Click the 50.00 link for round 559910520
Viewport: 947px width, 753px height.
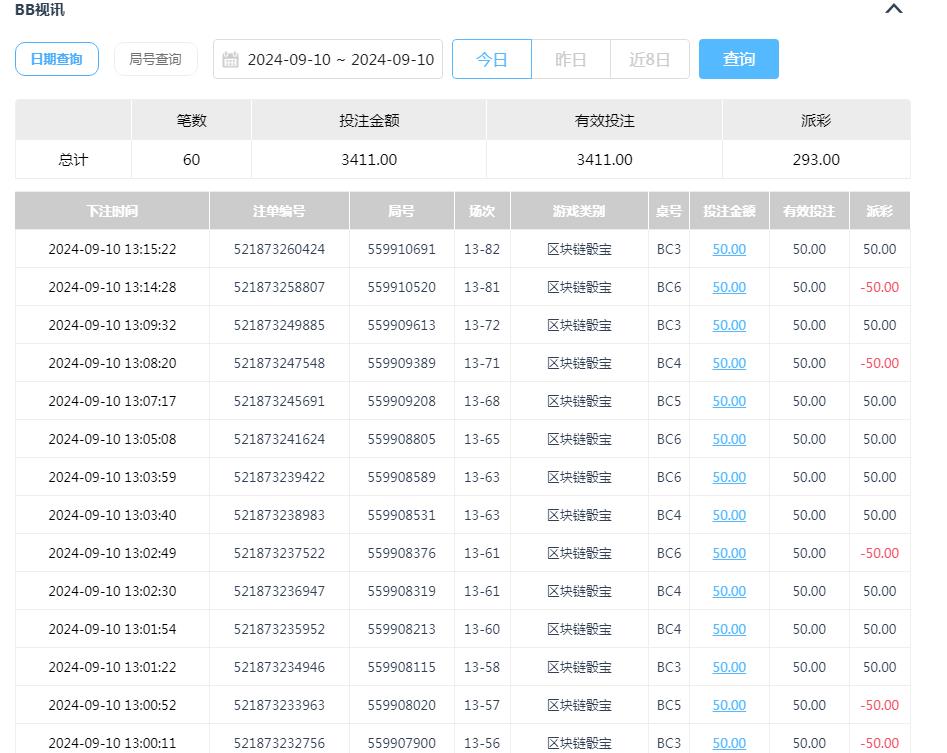pos(728,287)
